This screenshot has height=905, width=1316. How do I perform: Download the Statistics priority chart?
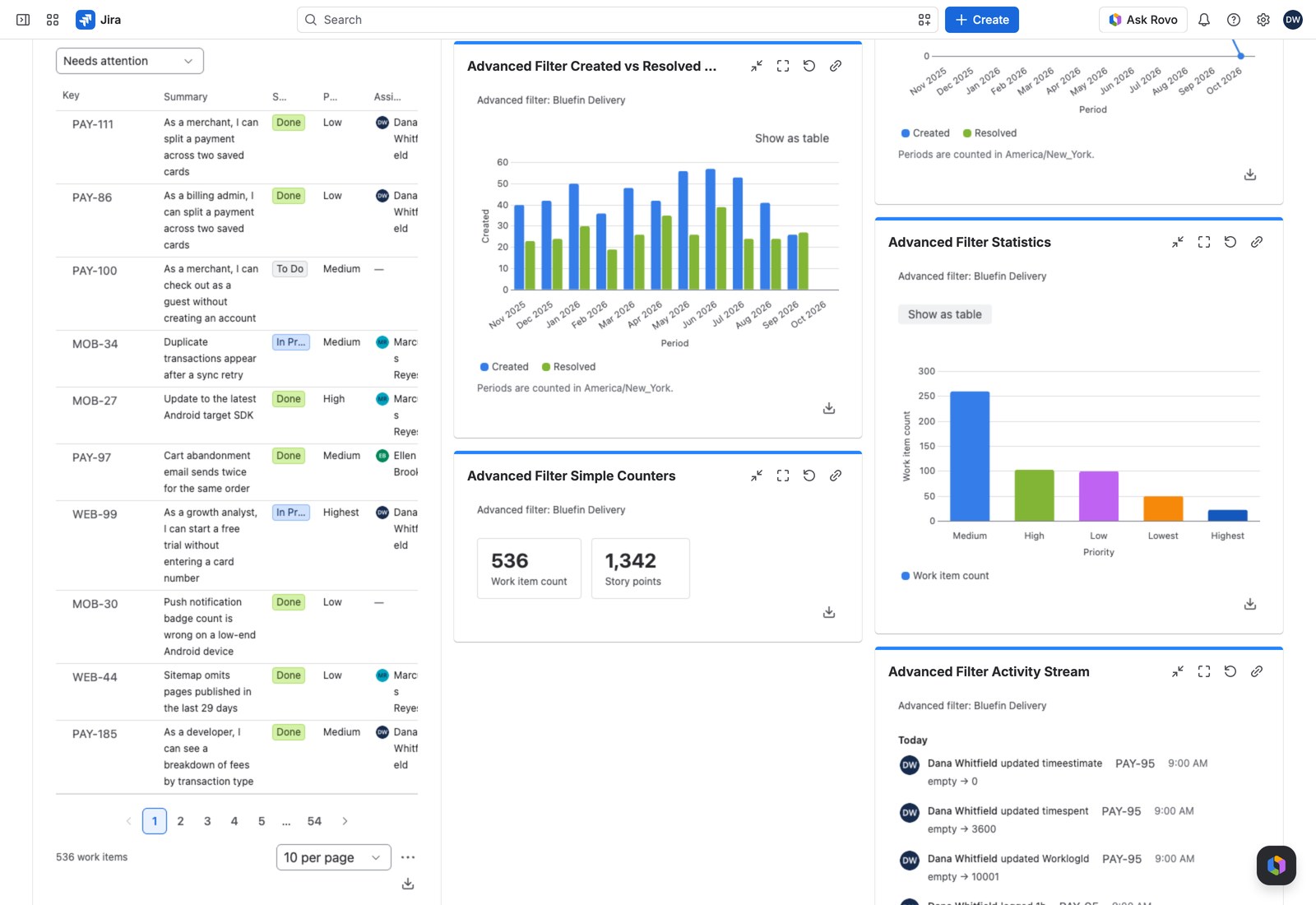(x=1250, y=604)
